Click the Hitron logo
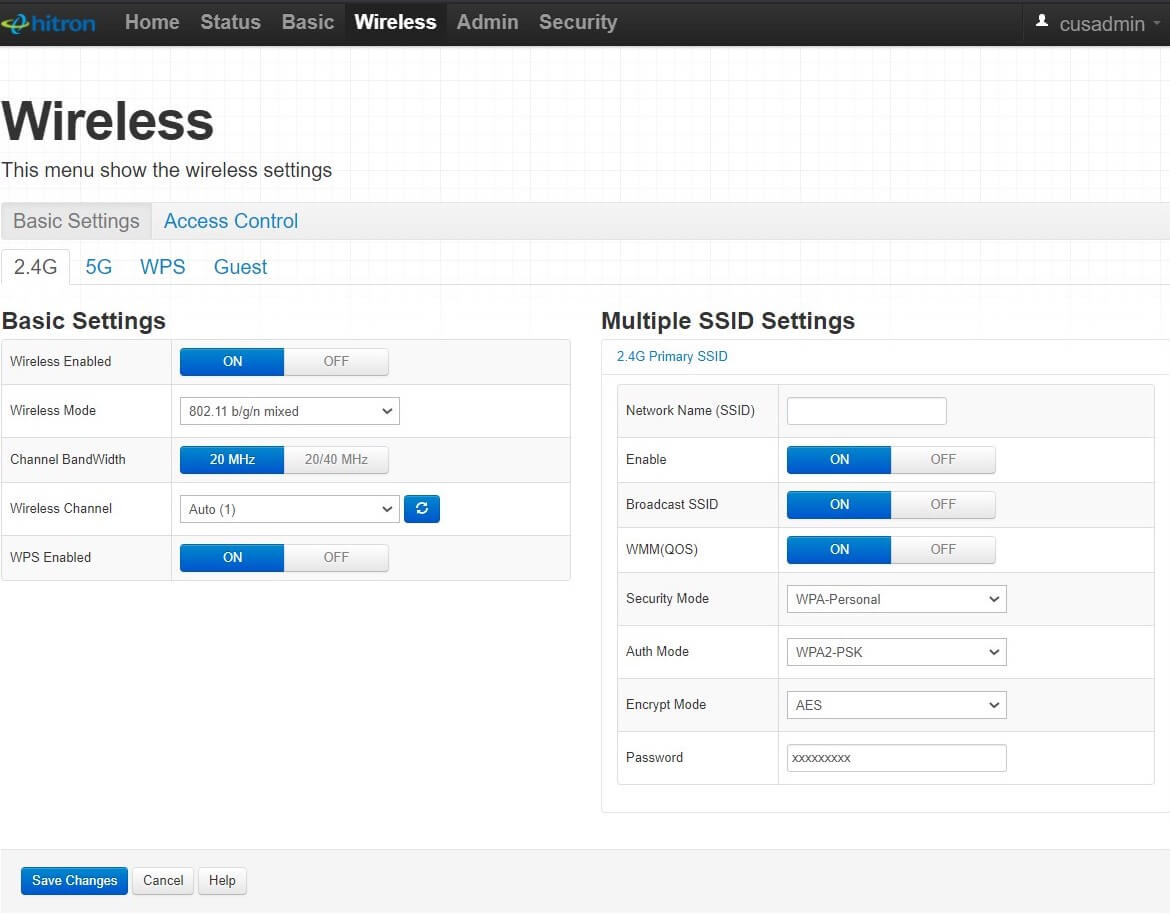The height and width of the screenshot is (915, 1170). click(x=49, y=23)
